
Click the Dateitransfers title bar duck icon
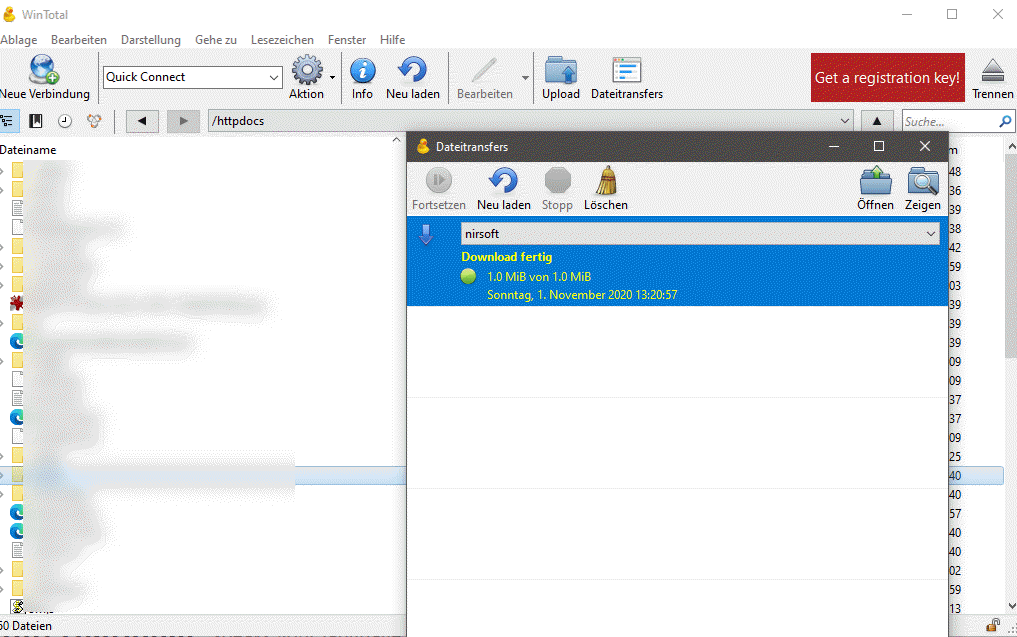tap(423, 147)
